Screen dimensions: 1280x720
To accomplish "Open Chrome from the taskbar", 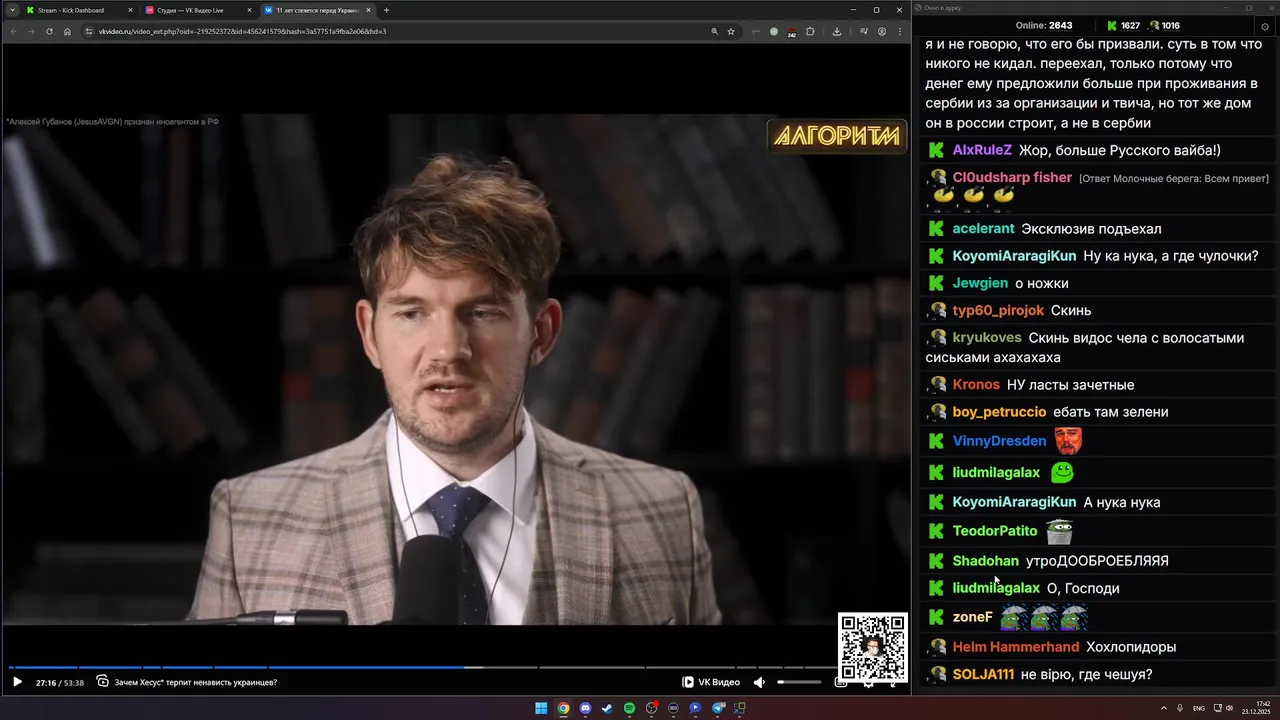I will pyautogui.click(x=563, y=708).
